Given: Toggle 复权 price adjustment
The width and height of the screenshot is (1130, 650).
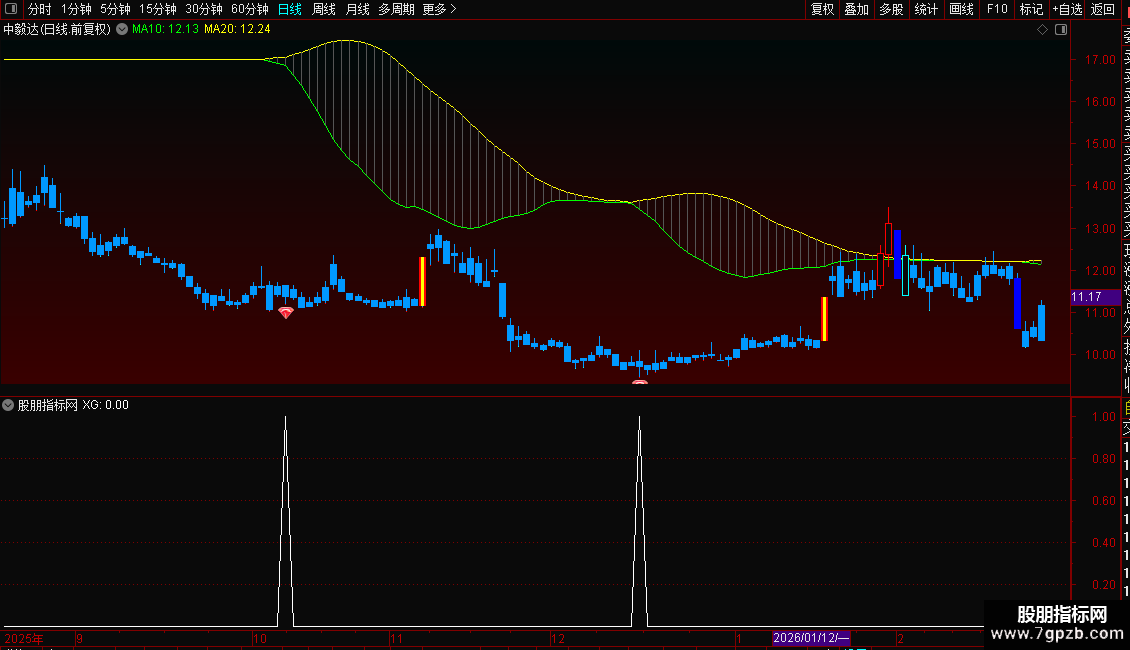Looking at the screenshot, I should [x=822, y=9].
